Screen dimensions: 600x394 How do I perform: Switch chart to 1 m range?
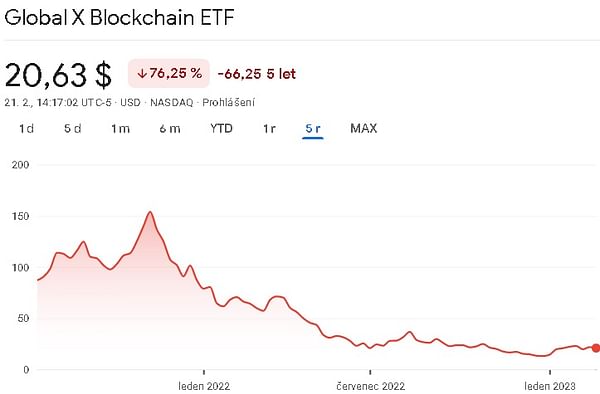point(121,129)
